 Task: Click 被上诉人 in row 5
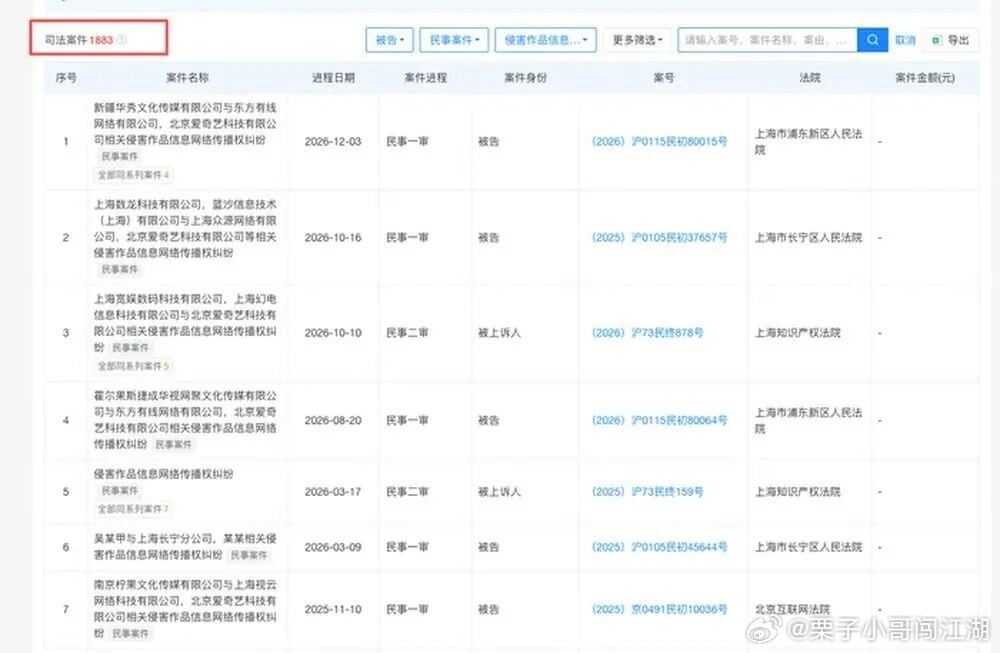click(499, 492)
